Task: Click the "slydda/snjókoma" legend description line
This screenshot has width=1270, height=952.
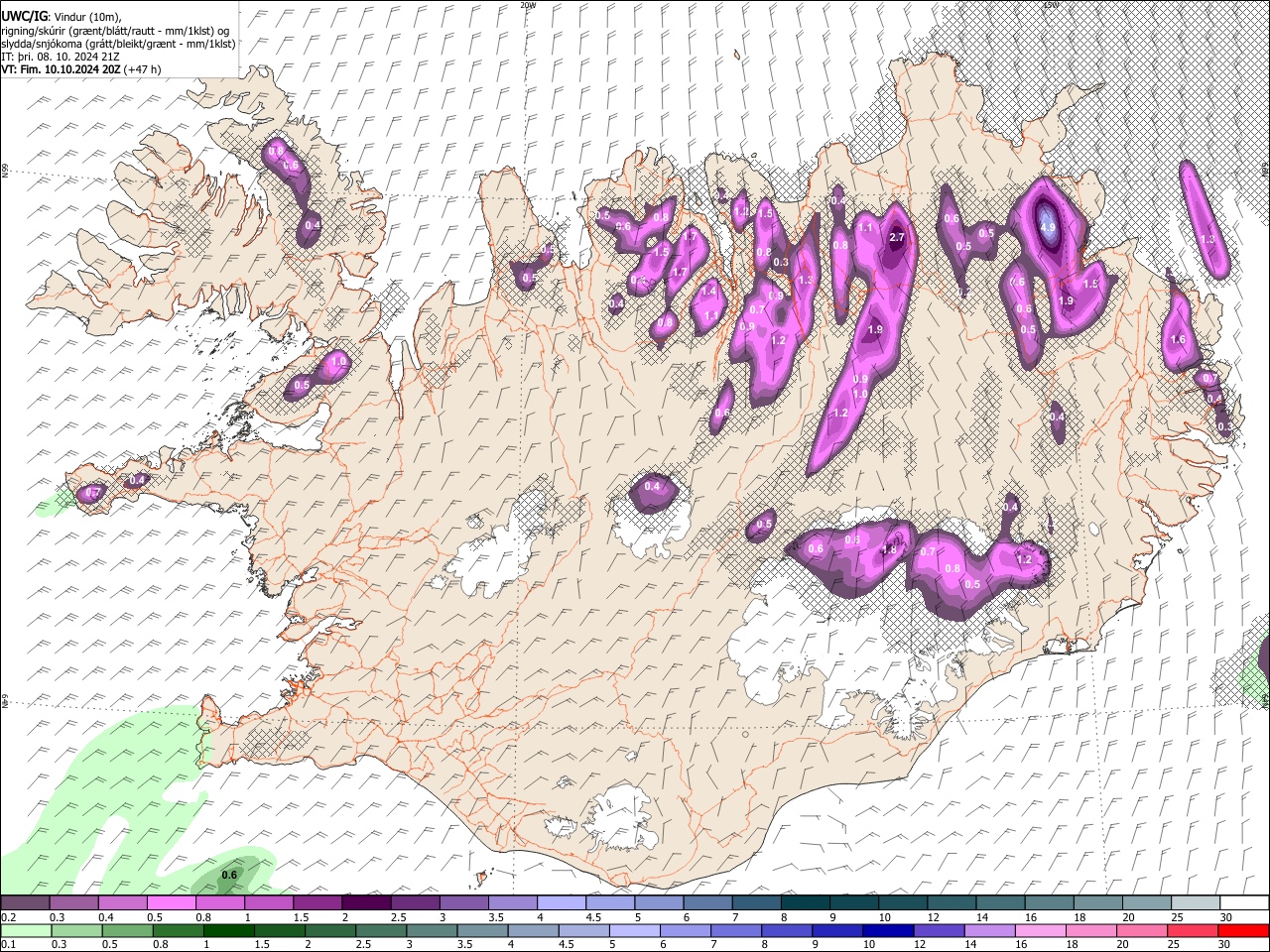Action: coord(119,44)
